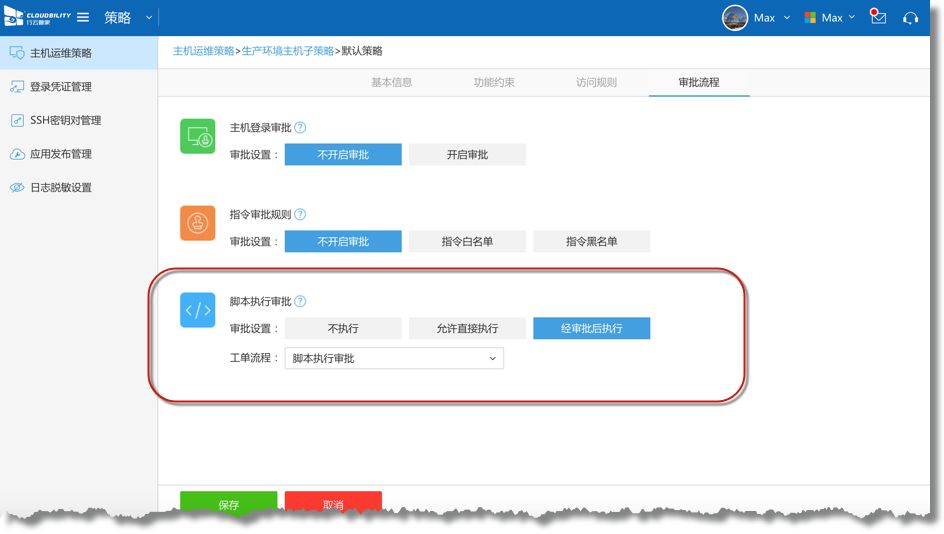Viewport: 944px width, 534px height.
Task: Click the headset support icon
Action: (x=910, y=18)
